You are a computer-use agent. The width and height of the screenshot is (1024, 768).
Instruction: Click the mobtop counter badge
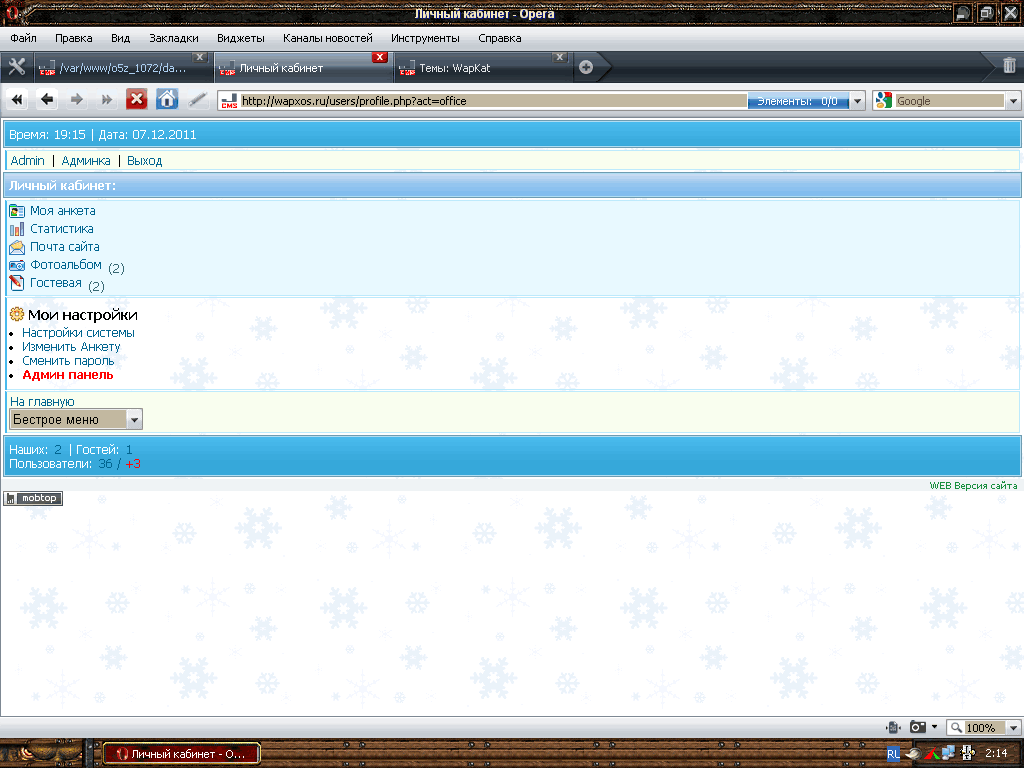click(x=33, y=498)
